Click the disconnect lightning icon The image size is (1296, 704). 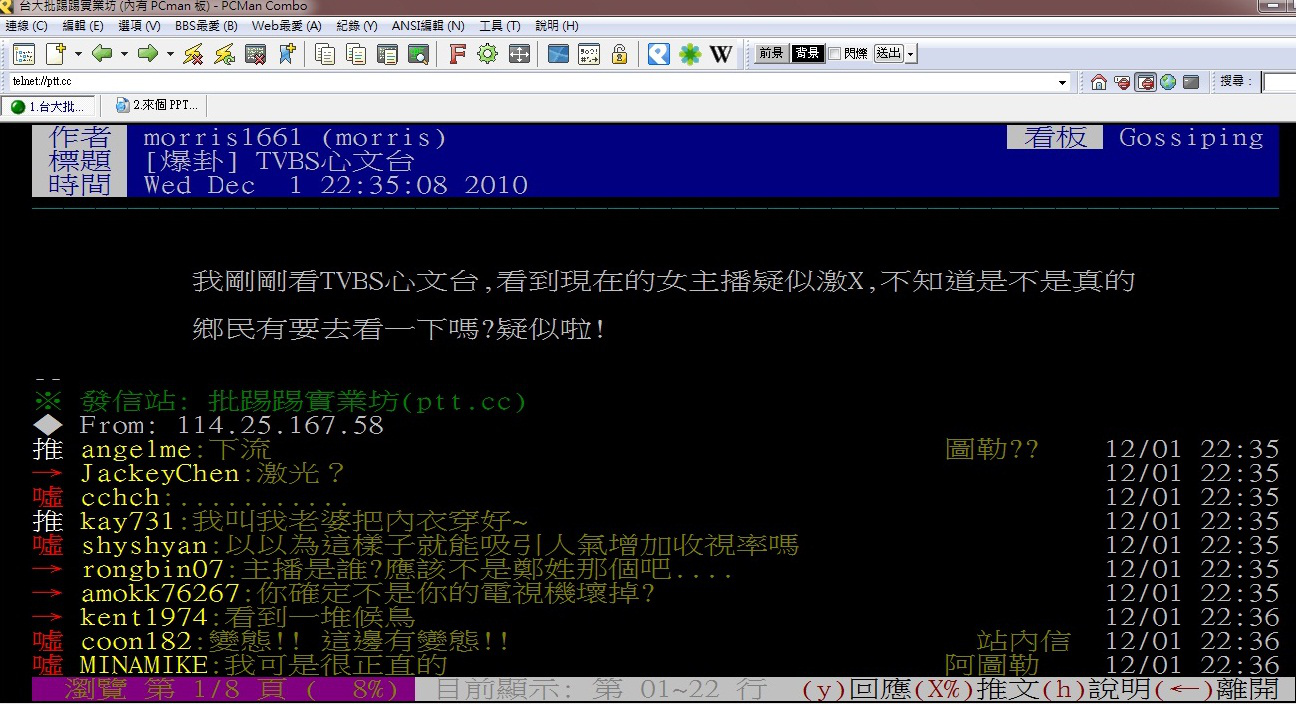[x=194, y=54]
